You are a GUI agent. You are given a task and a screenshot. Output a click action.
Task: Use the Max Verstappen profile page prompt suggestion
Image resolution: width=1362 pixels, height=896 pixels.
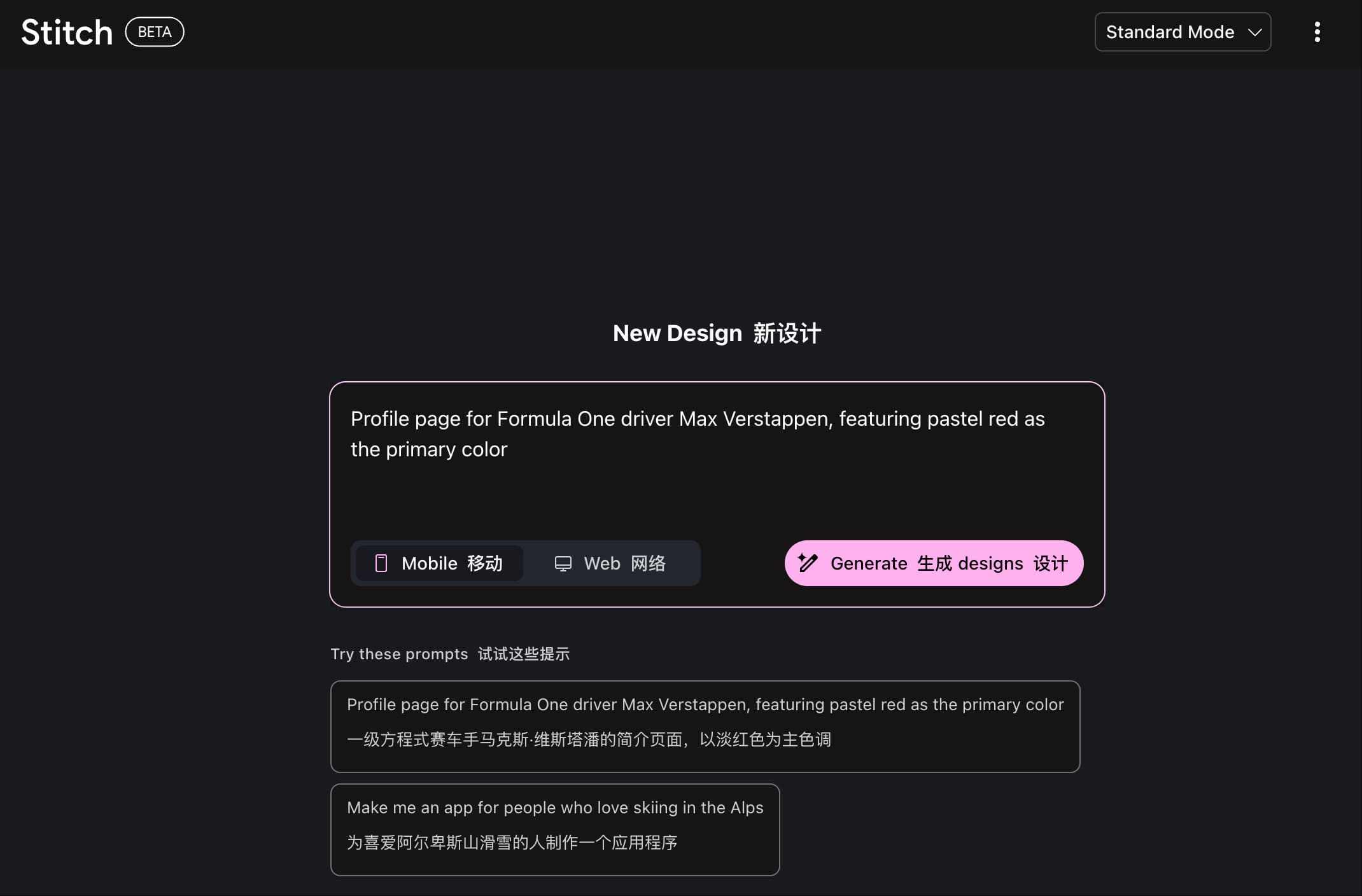(x=705, y=705)
